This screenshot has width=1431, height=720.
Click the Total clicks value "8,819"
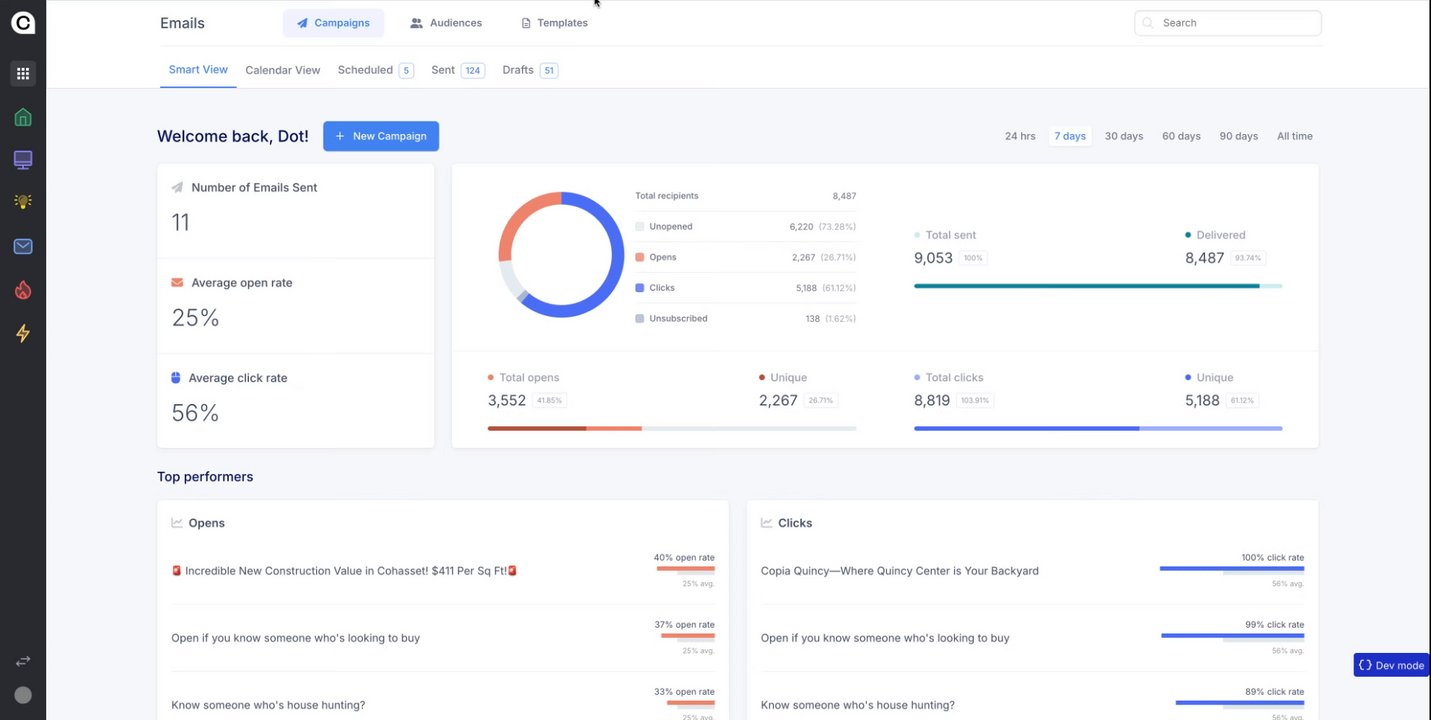coord(932,400)
